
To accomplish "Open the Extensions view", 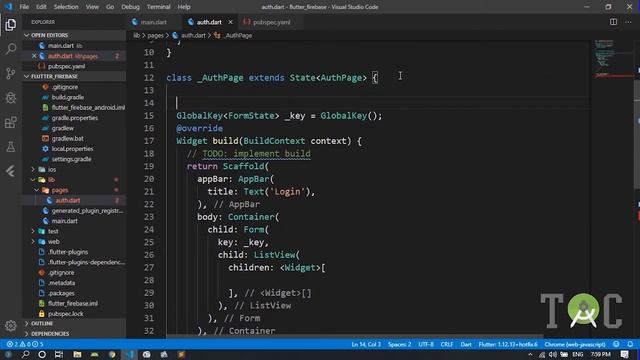I will (x=11, y=122).
